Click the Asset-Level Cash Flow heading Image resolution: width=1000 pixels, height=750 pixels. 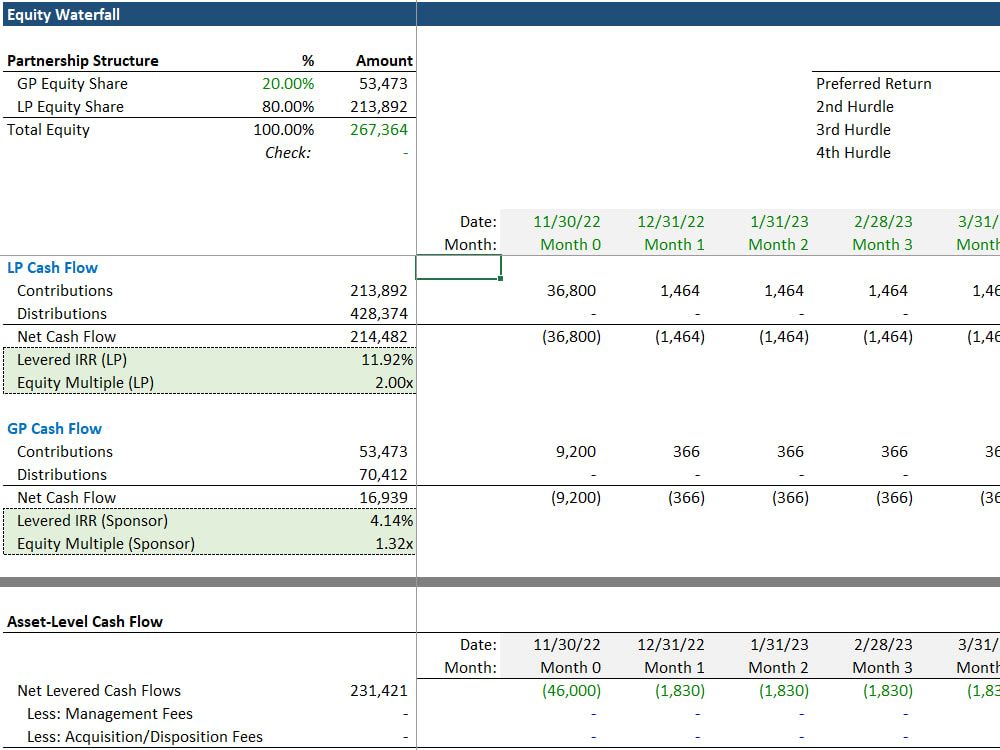[85, 621]
